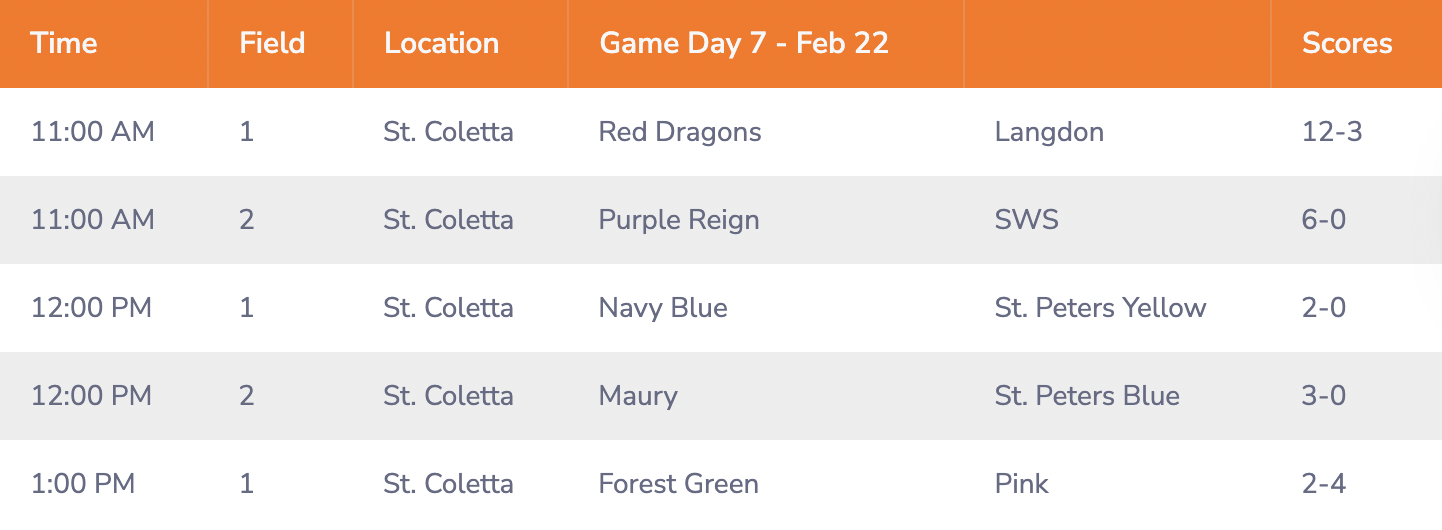
Task: Open the Maury team name
Action: (637, 396)
